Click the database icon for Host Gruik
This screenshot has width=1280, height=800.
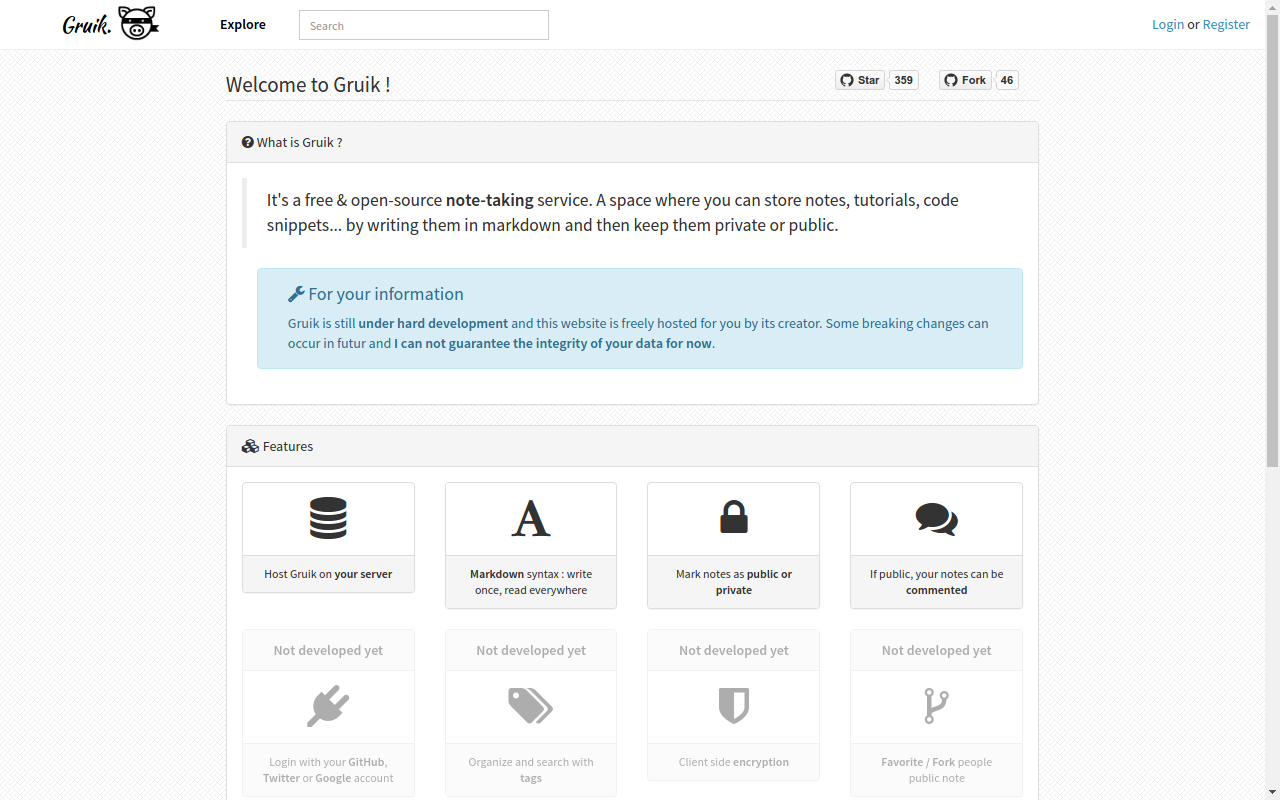point(328,518)
